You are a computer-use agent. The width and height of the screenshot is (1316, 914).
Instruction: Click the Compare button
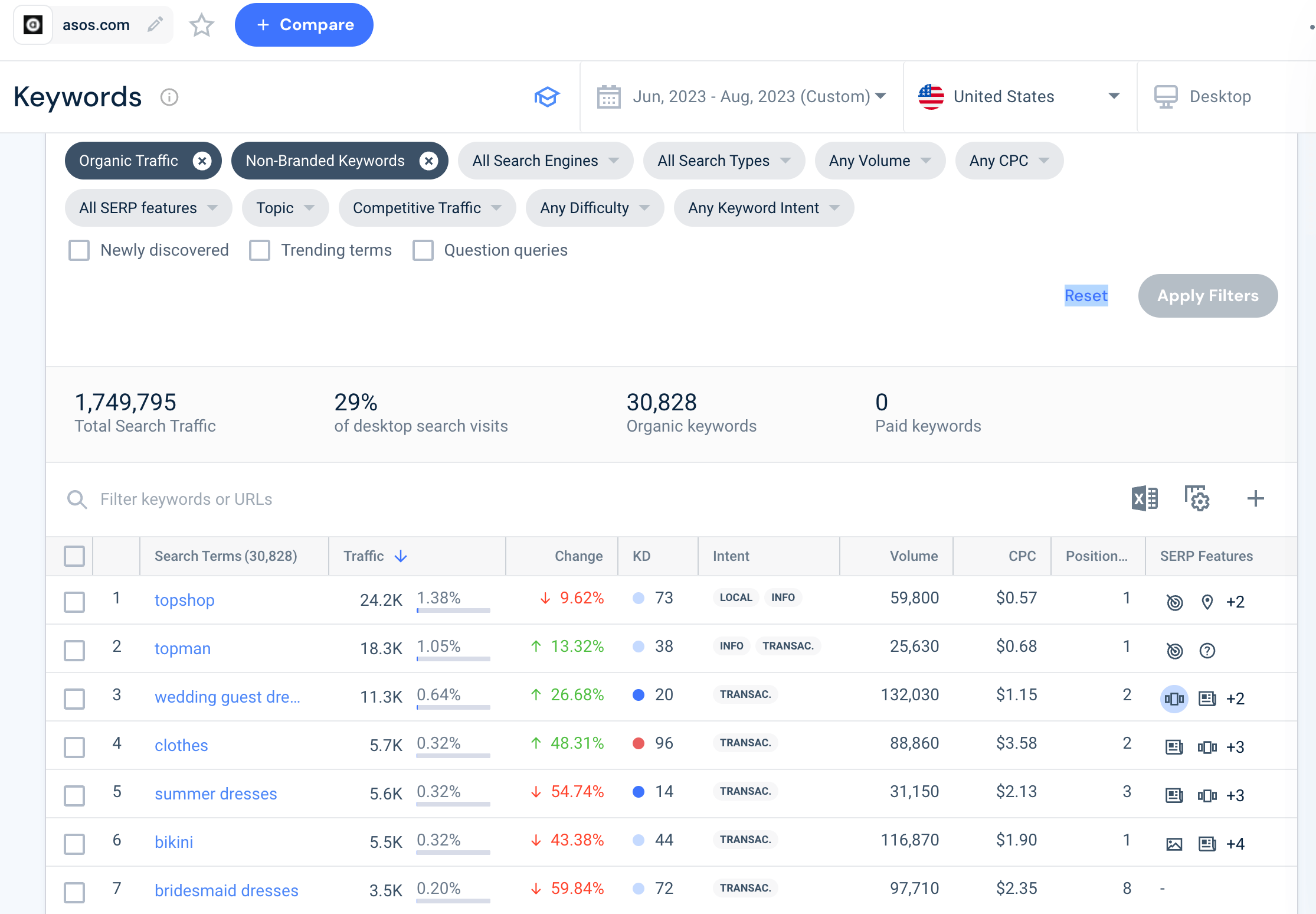(304, 25)
